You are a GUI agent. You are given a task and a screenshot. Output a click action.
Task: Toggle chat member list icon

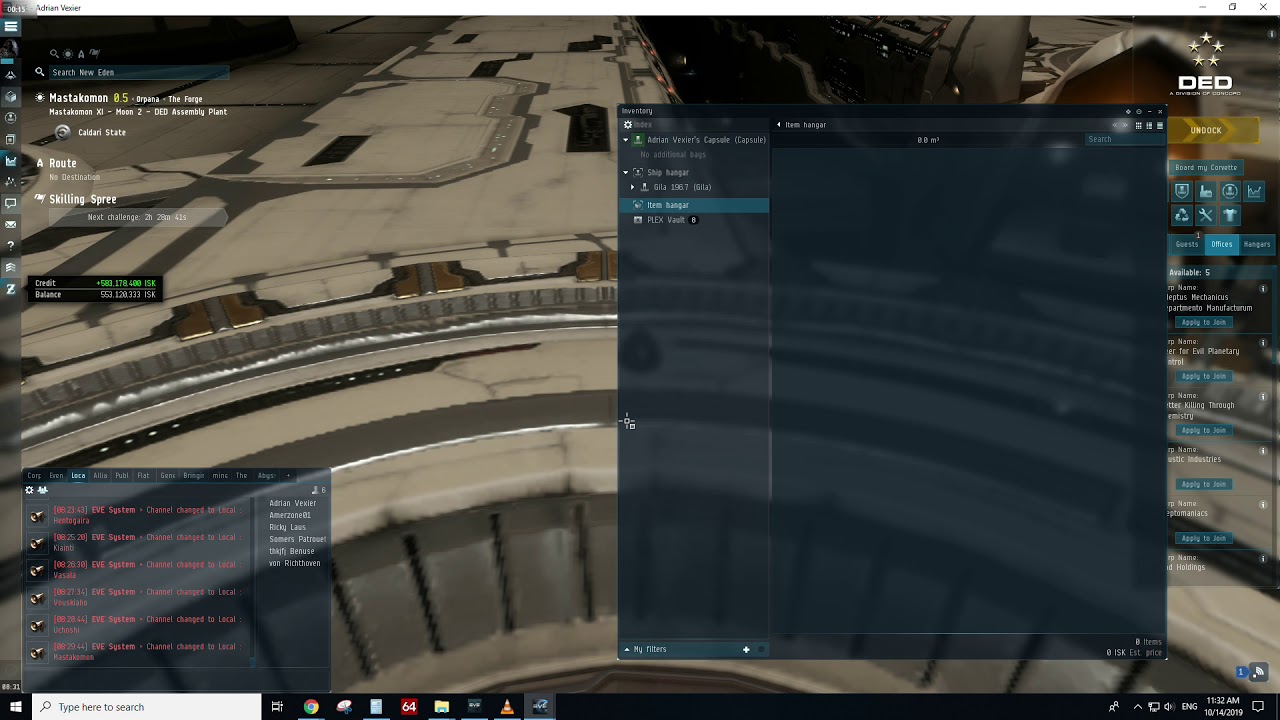click(42, 490)
